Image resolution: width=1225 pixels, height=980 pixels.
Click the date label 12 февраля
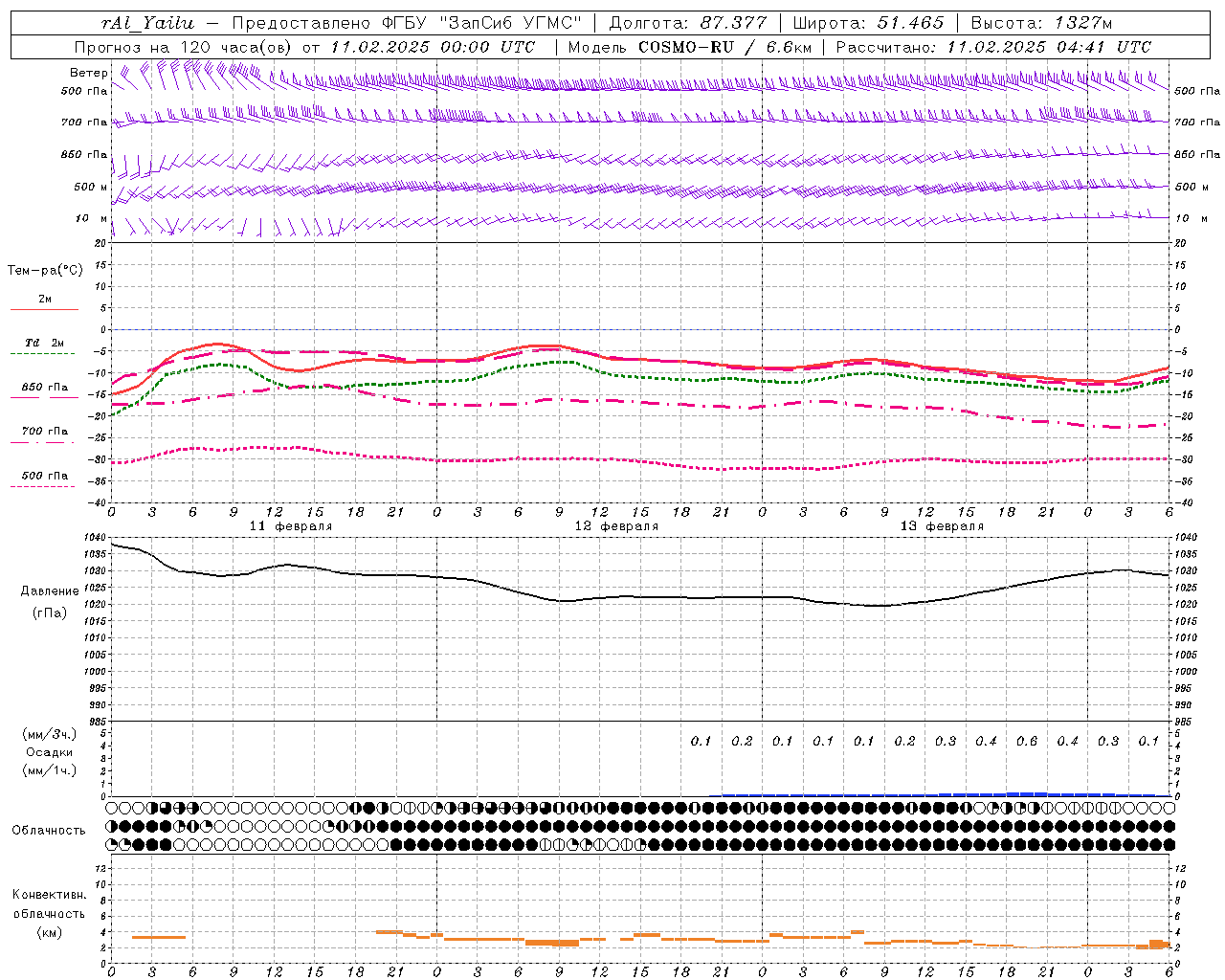coord(616,526)
